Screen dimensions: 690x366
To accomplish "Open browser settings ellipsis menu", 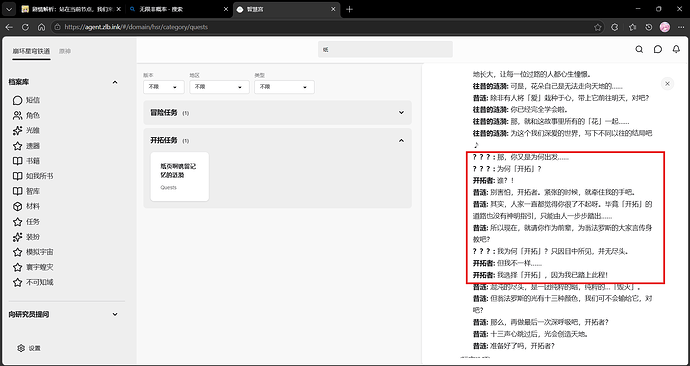I will pyautogui.click(x=681, y=27).
